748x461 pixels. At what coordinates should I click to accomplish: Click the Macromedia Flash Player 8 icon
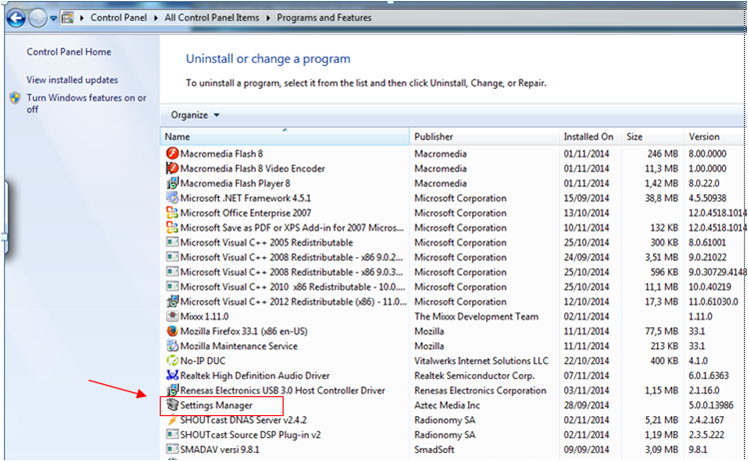point(172,183)
